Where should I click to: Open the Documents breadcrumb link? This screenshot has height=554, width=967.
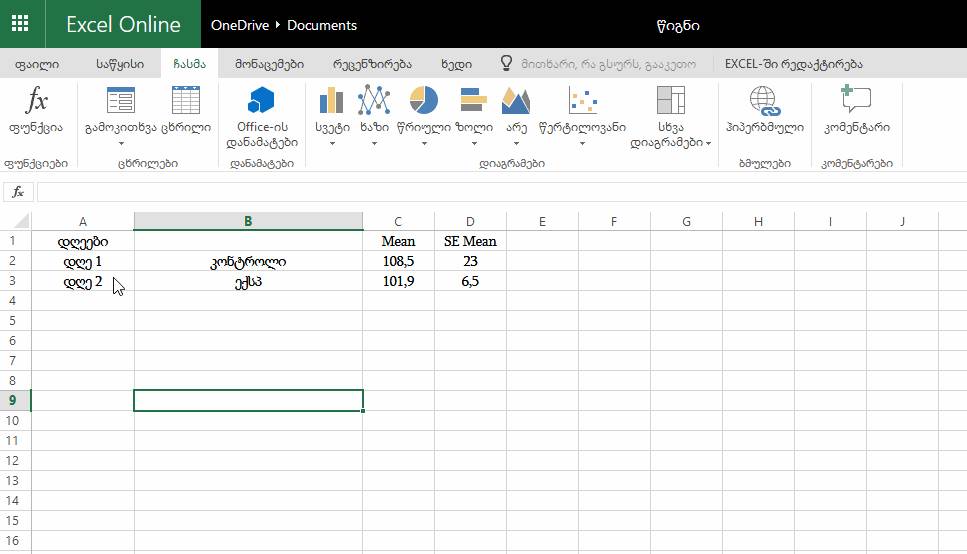[322, 25]
